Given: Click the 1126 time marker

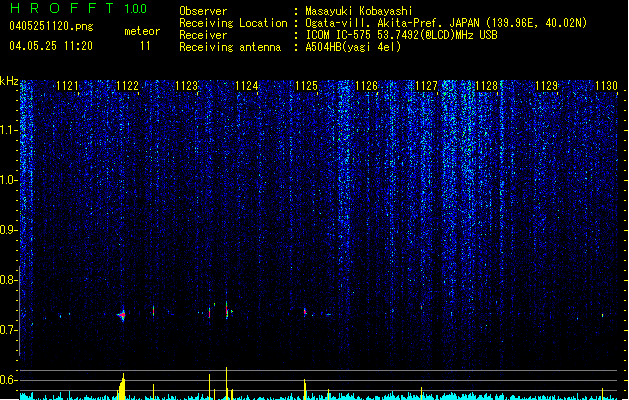Looking at the screenshot, I should pyautogui.click(x=367, y=86).
